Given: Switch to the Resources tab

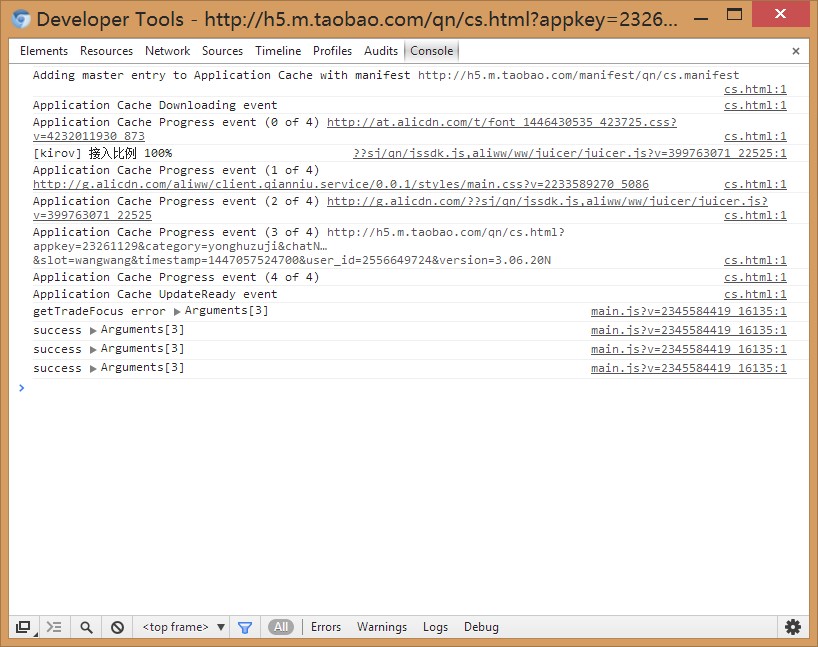Looking at the screenshot, I should (106, 51).
